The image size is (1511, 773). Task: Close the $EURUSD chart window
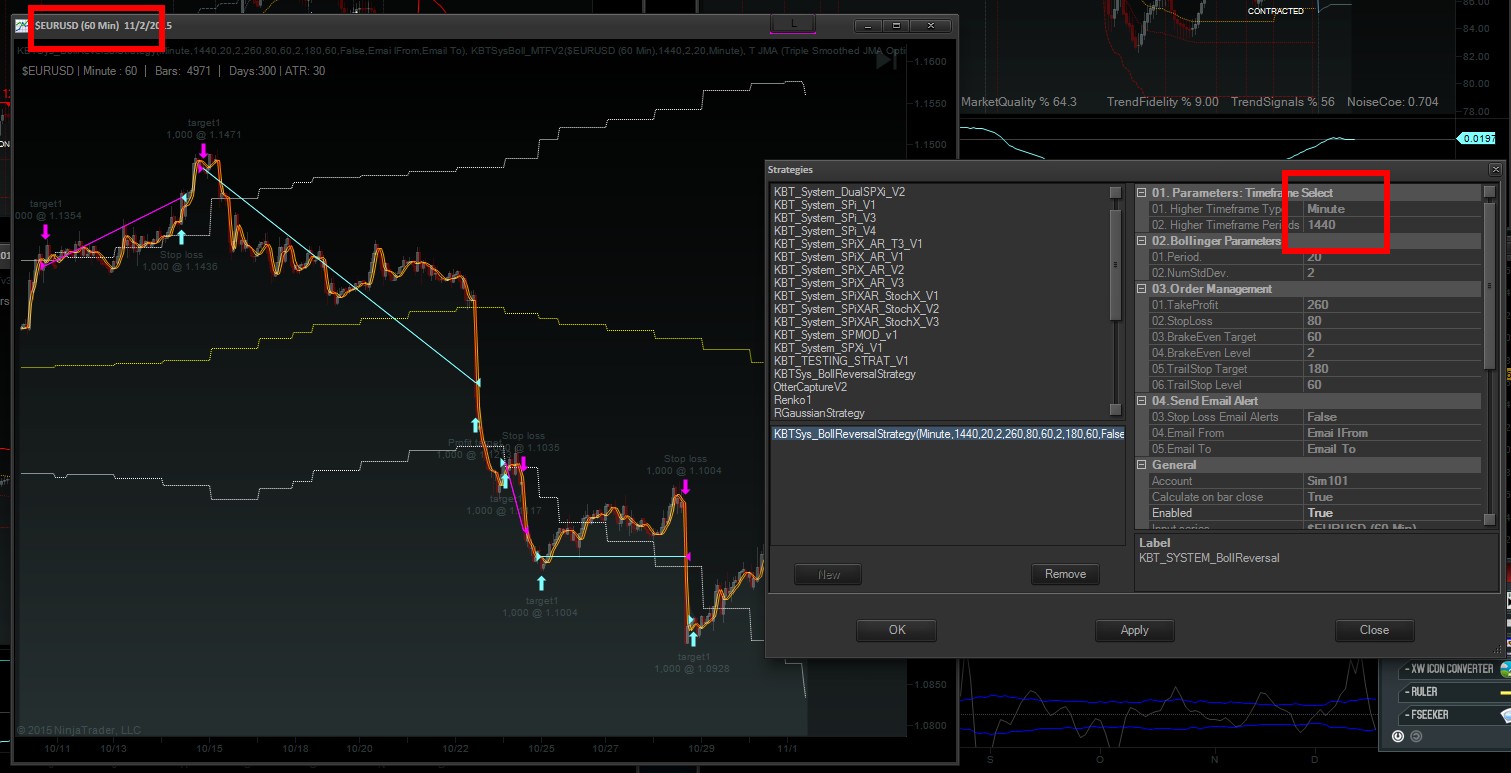pos(931,26)
